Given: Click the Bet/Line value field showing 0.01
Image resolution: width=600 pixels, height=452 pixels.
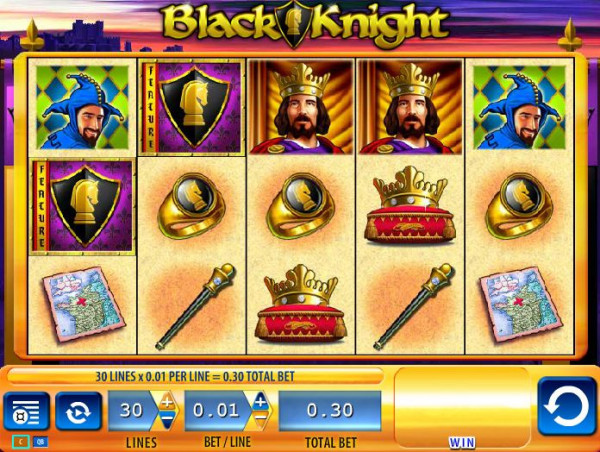Looking at the screenshot, I should [217, 411].
